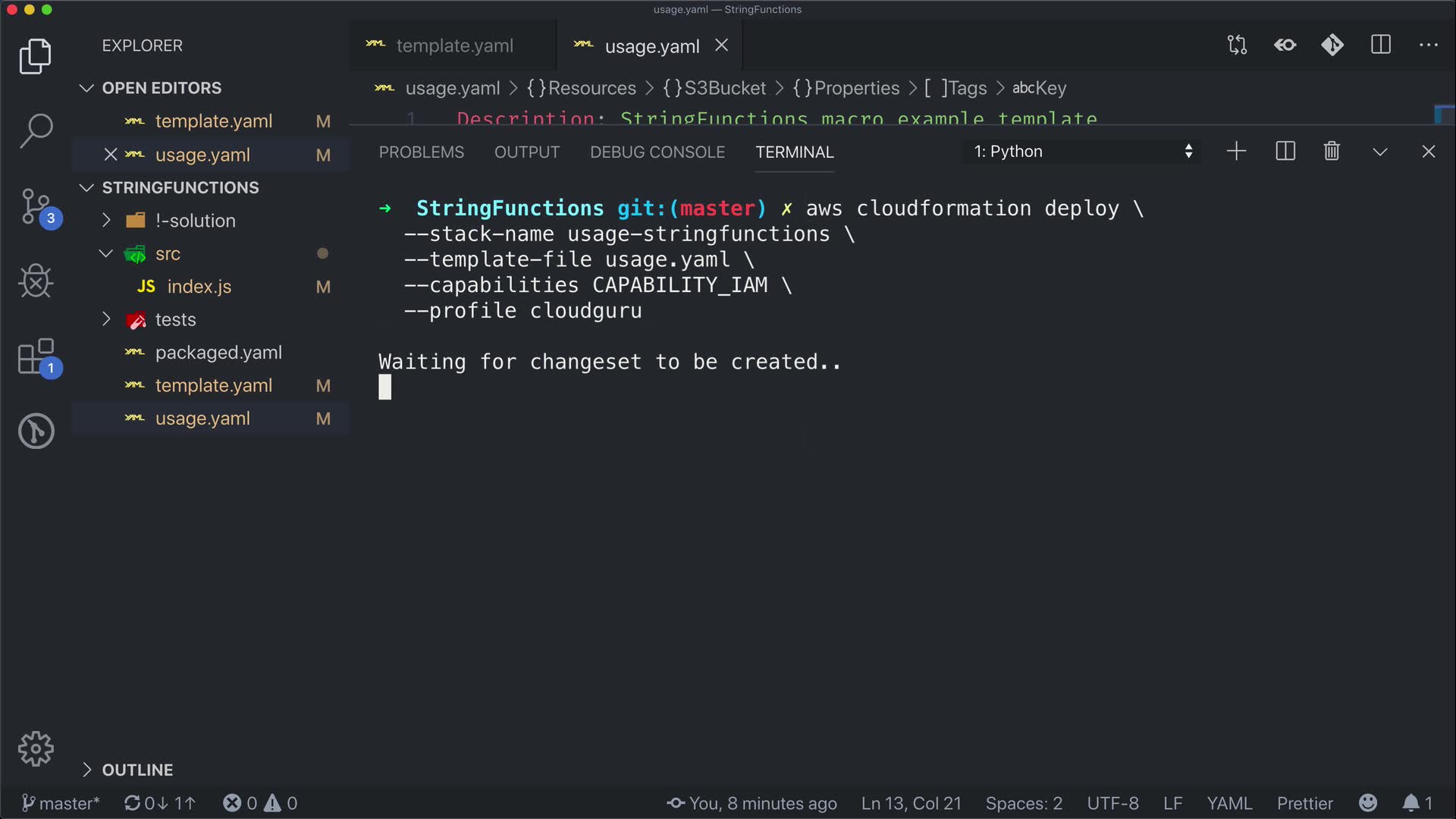Open the smiley feedback icon
1456x819 pixels.
(1368, 803)
